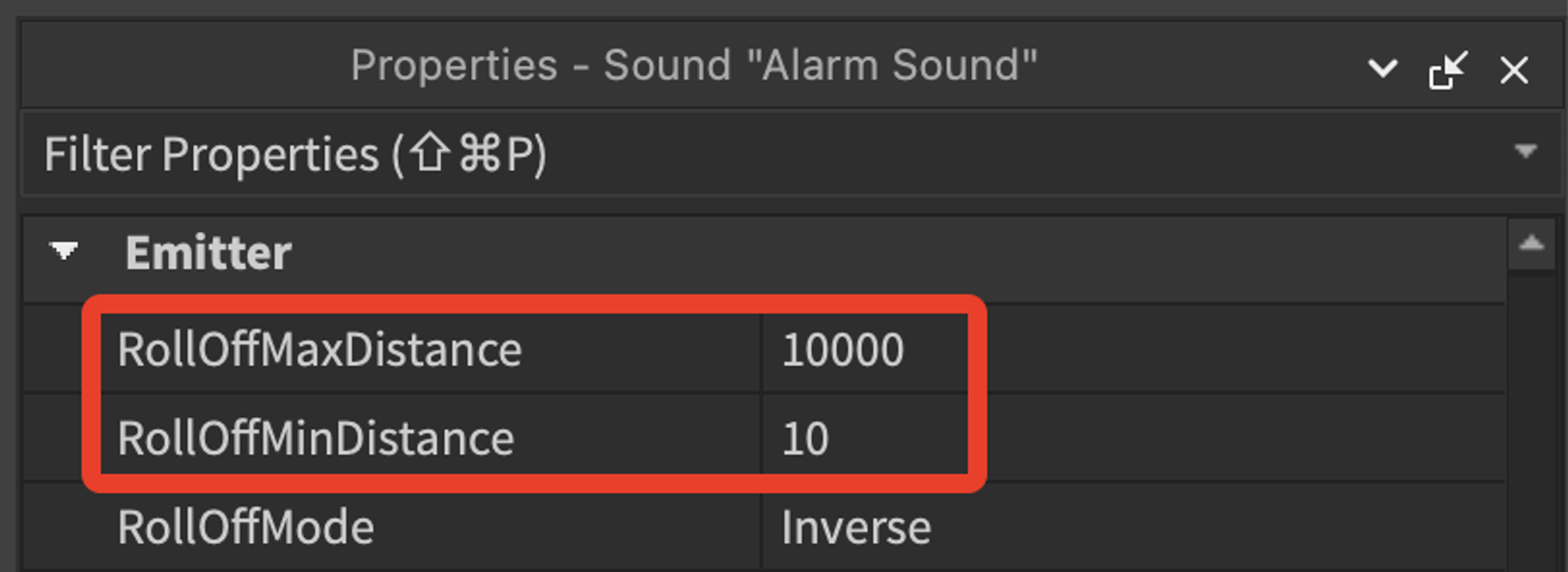This screenshot has height=572, width=1568.
Task: Open the Properties panel chevron menu
Action: tap(1383, 69)
